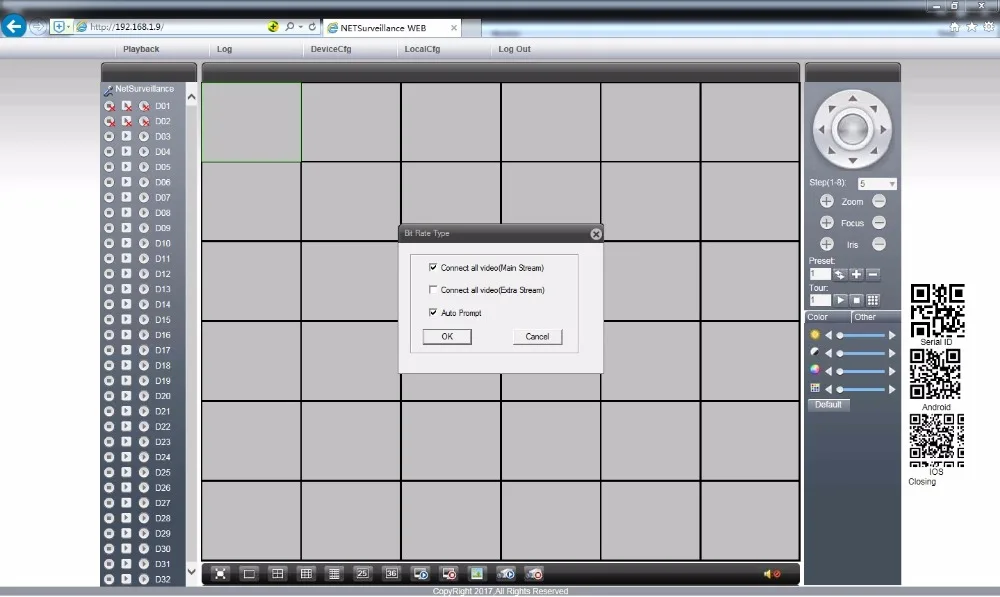Tilt the PTZ camera up
This screenshot has width=1000, height=597.
pyautogui.click(x=852, y=98)
